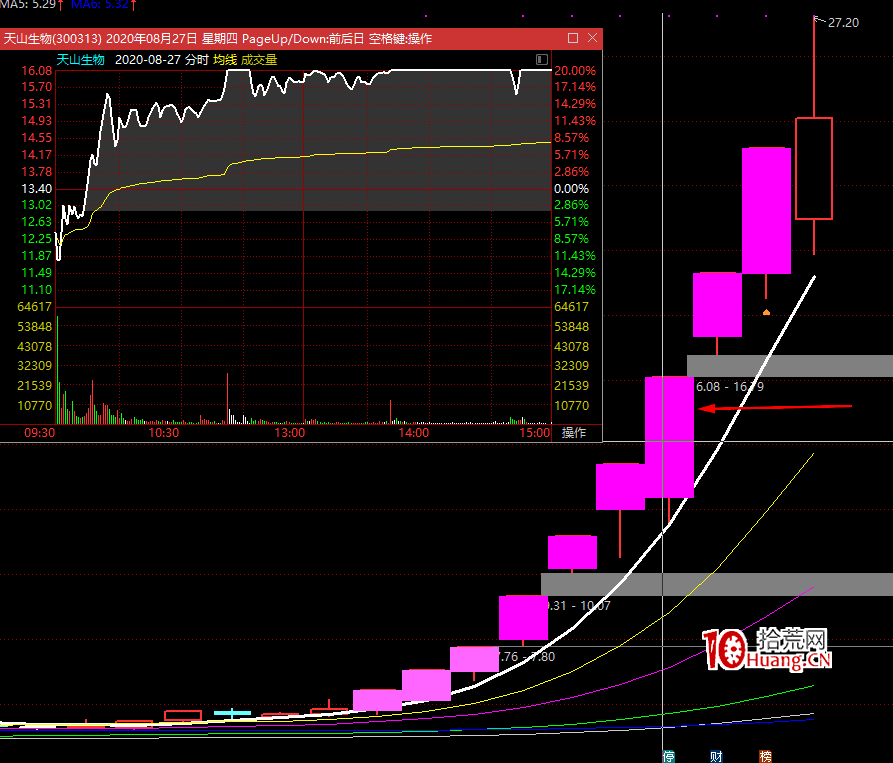Click the green 12.25 price label
This screenshot has width=893, height=763.
point(36,239)
